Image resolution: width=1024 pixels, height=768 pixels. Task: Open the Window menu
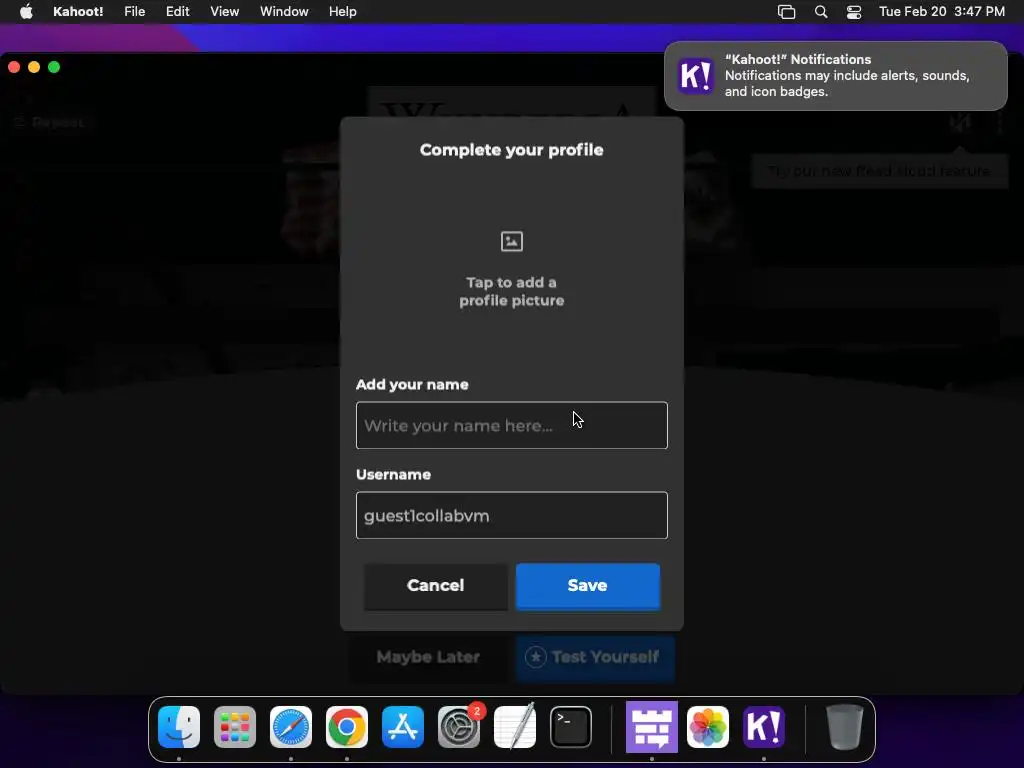click(284, 12)
